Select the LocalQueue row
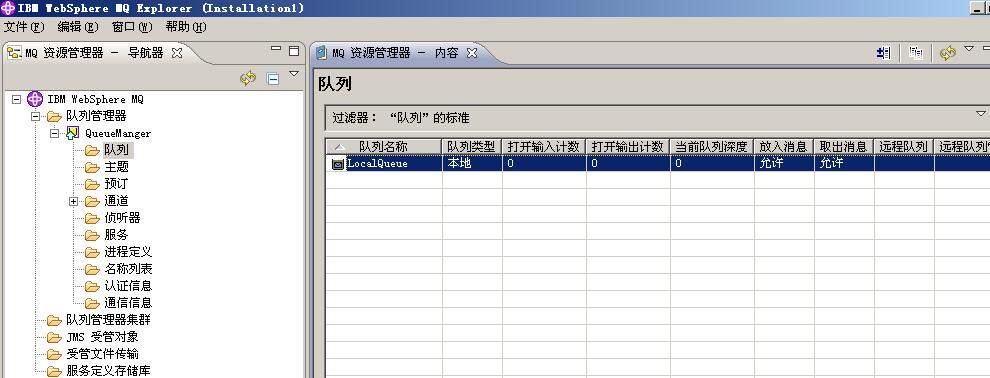 pyautogui.click(x=657, y=163)
